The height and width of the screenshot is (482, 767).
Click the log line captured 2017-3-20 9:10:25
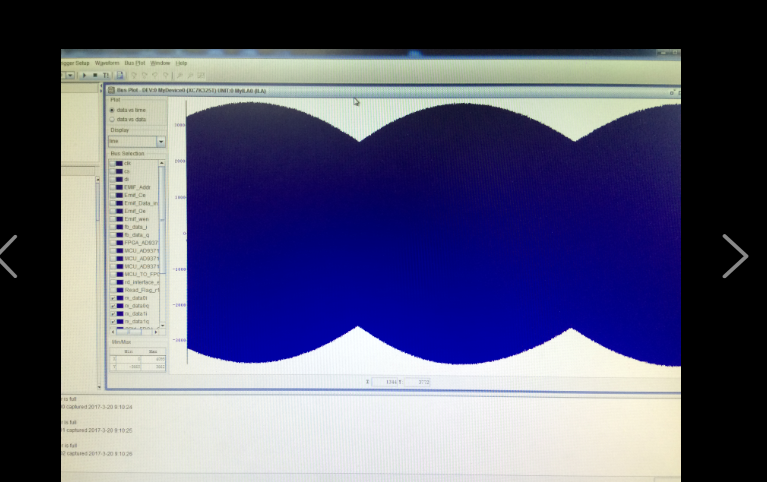97,431
